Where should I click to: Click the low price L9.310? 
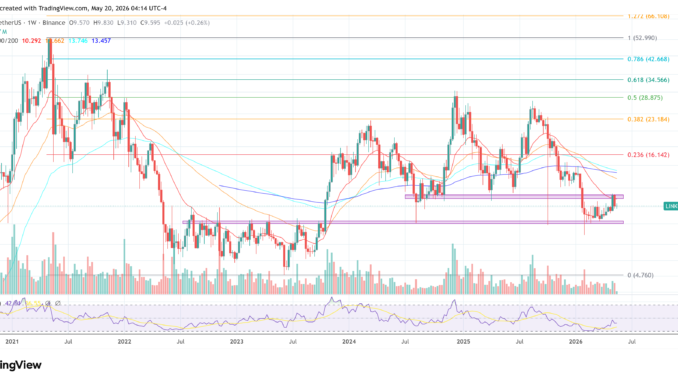pos(128,22)
